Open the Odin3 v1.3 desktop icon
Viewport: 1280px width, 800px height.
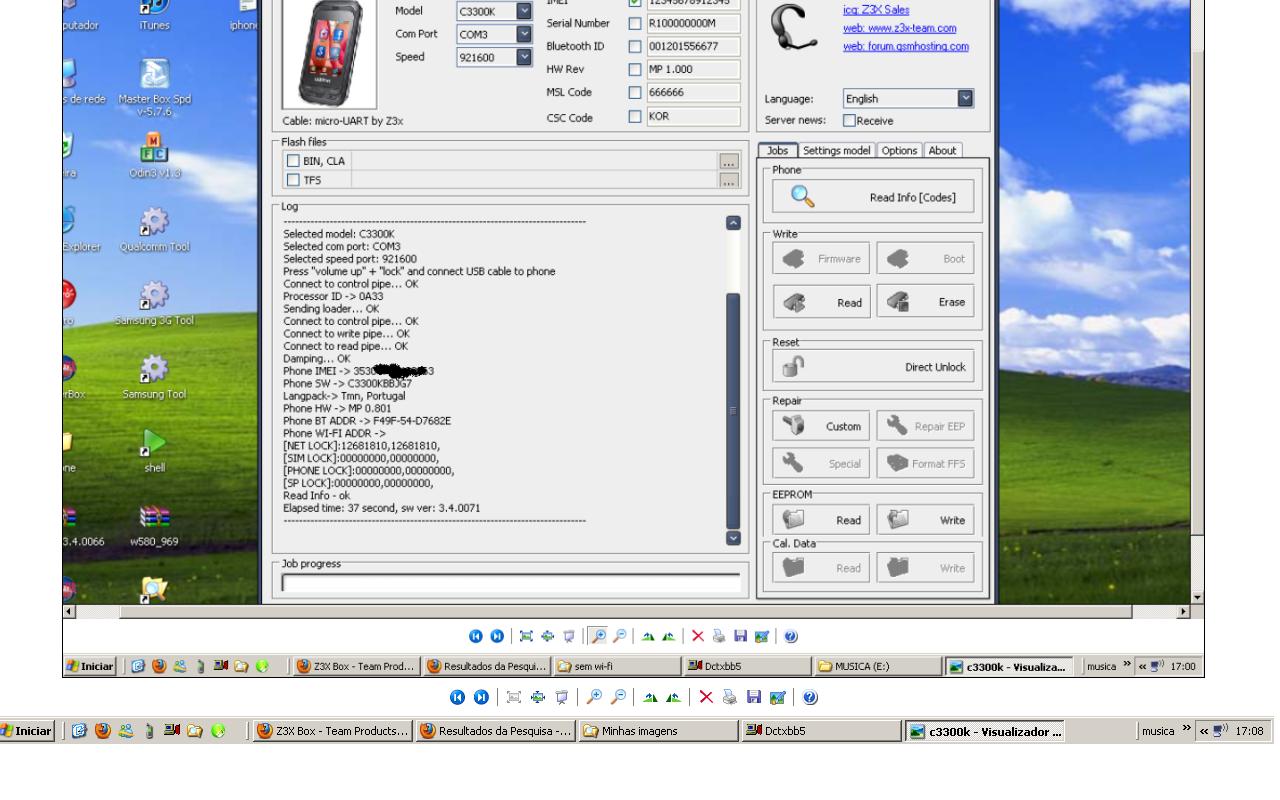(154, 155)
